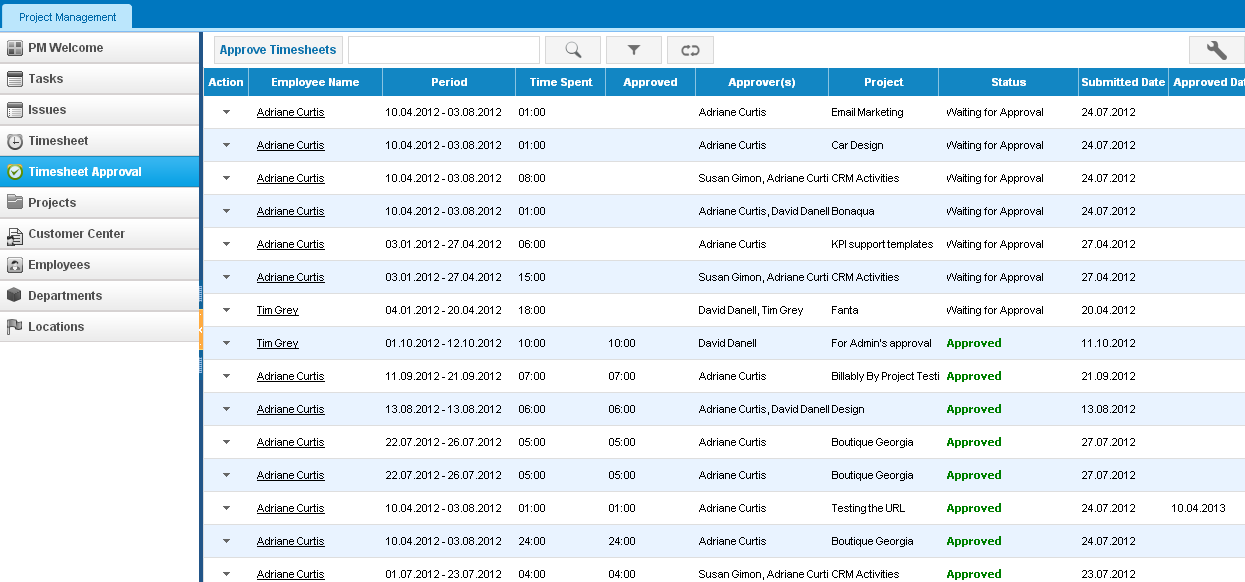This screenshot has width=1245, height=582.
Task: Open Adriane Curtis link in Email Marketing row
Action: pyautogui.click(x=290, y=112)
